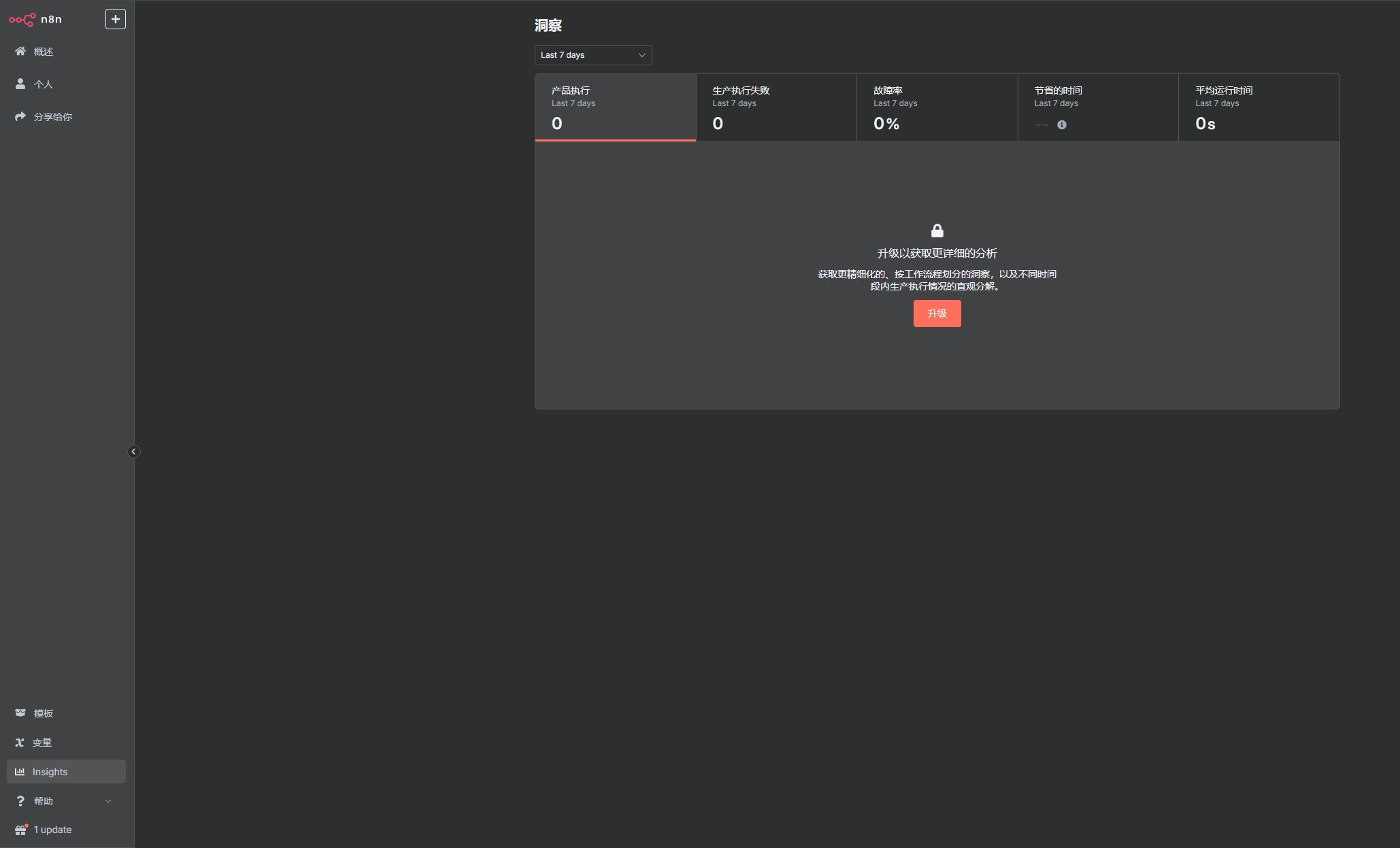Switch to the 生产执行失败 tab
Image resolution: width=1400 pixels, height=848 pixels.
[776, 107]
